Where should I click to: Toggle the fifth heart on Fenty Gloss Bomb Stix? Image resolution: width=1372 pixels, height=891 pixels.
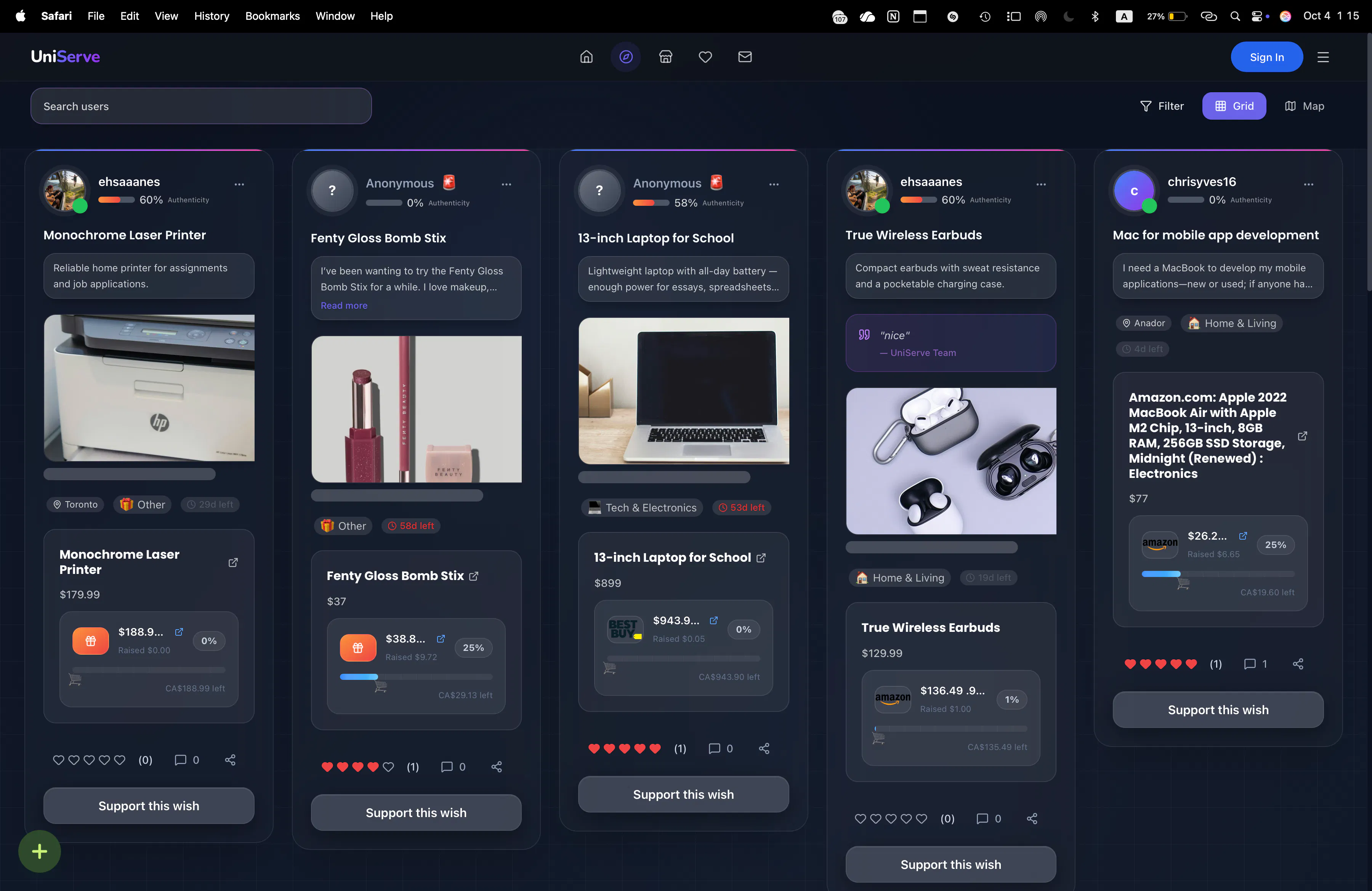388,766
